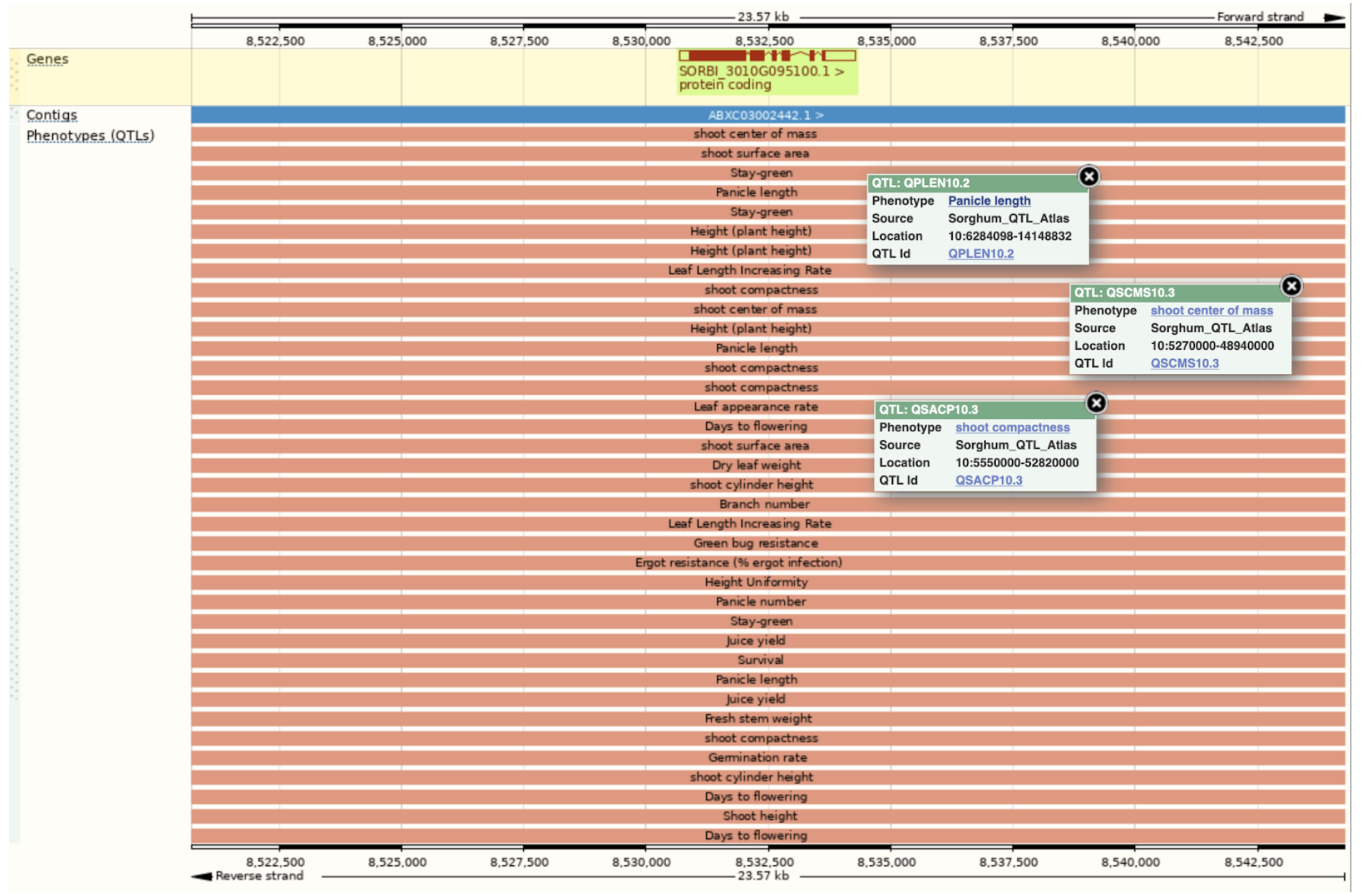Viewport: 1372px width, 893px height.
Task: Select the Fresh stem weight QTL track
Action: pyautogui.click(x=768, y=718)
